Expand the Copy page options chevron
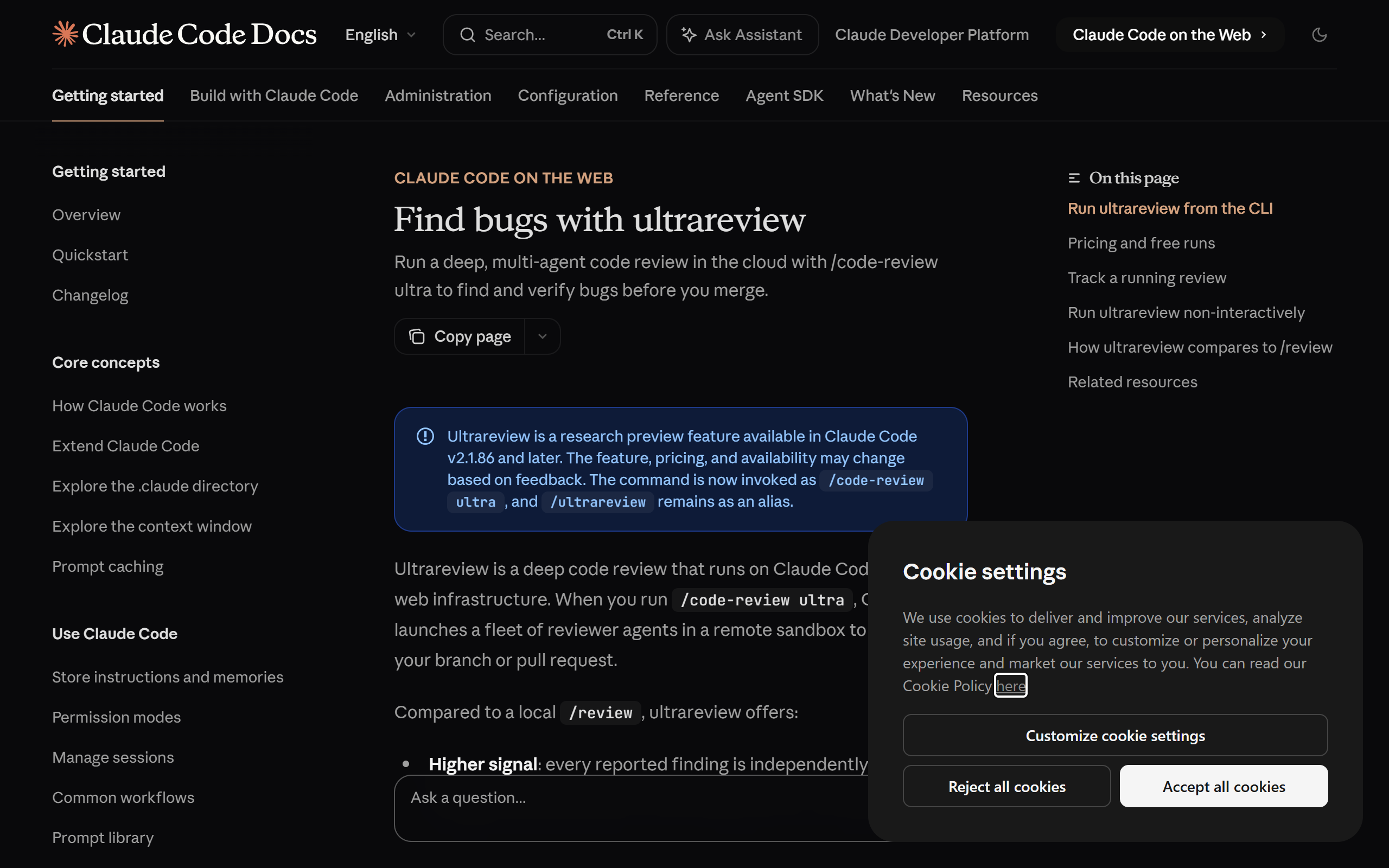This screenshot has width=1389, height=868. [x=543, y=336]
